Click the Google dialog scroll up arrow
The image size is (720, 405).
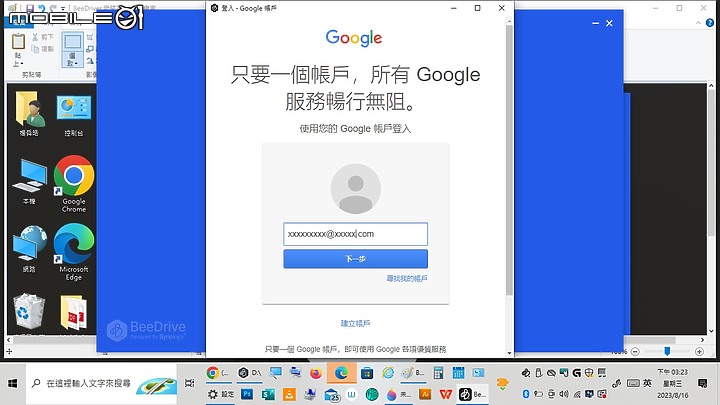point(509,21)
